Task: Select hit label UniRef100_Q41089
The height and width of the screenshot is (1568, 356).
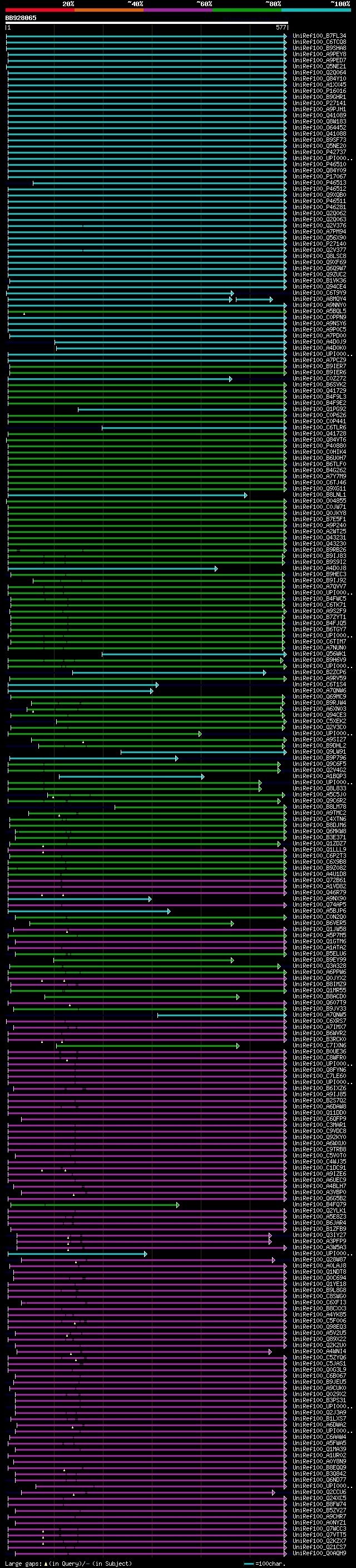Action: [319, 115]
